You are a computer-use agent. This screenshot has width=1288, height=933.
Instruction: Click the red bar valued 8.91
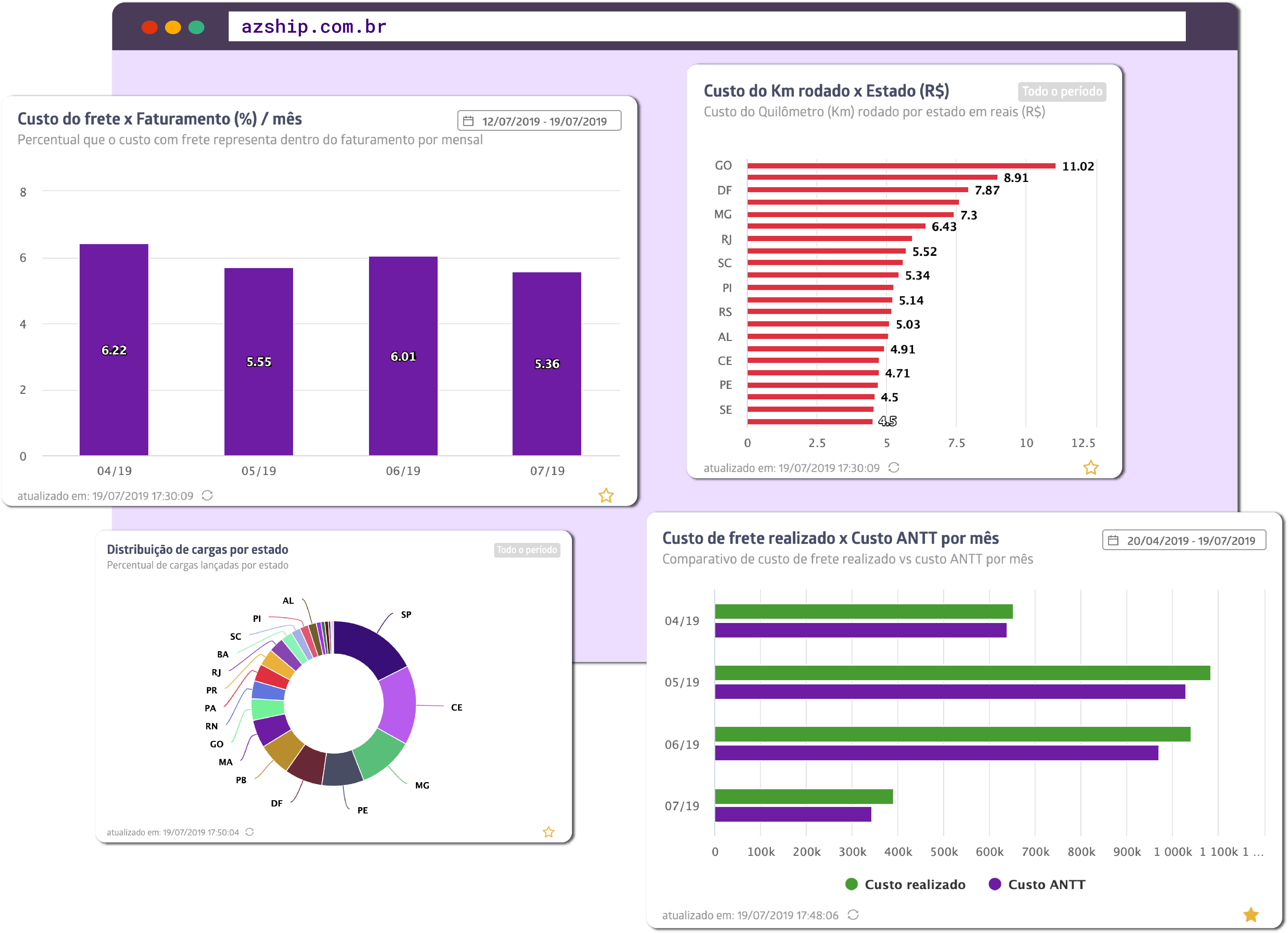coord(872,178)
